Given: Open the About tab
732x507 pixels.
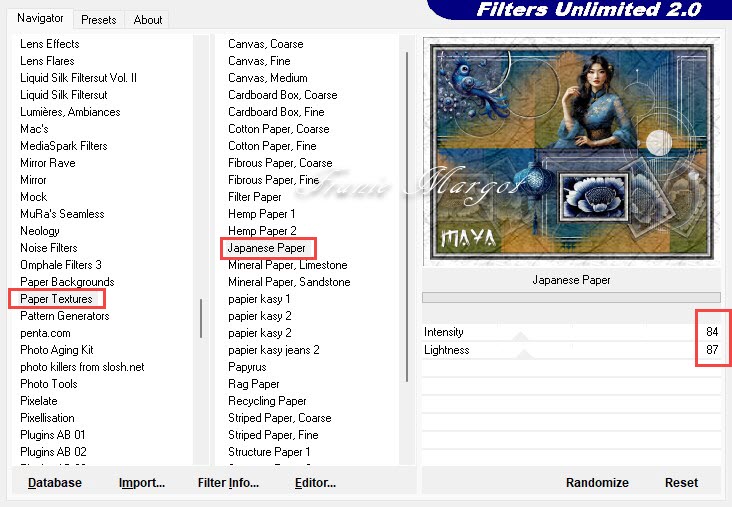Looking at the screenshot, I should [x=148, y=20].
